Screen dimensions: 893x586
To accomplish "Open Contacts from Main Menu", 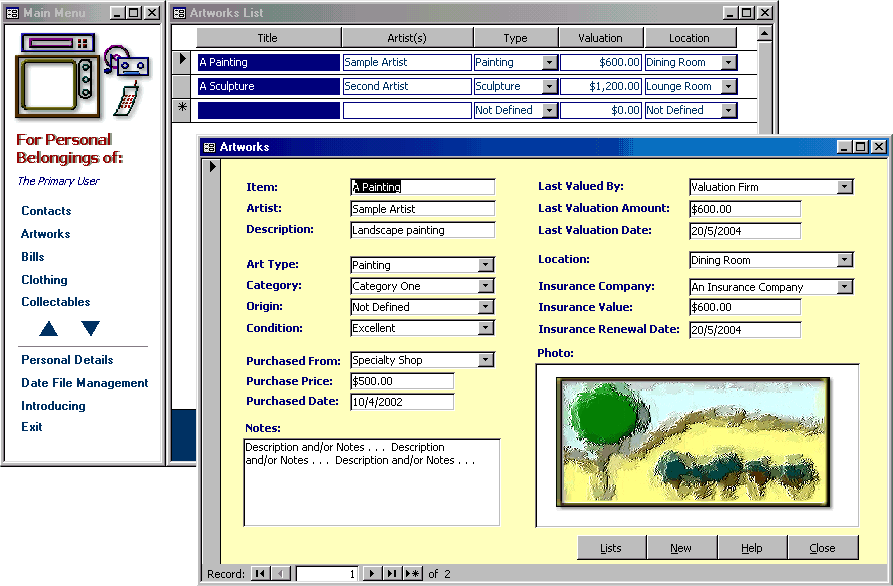I will (x=46, y=211).
